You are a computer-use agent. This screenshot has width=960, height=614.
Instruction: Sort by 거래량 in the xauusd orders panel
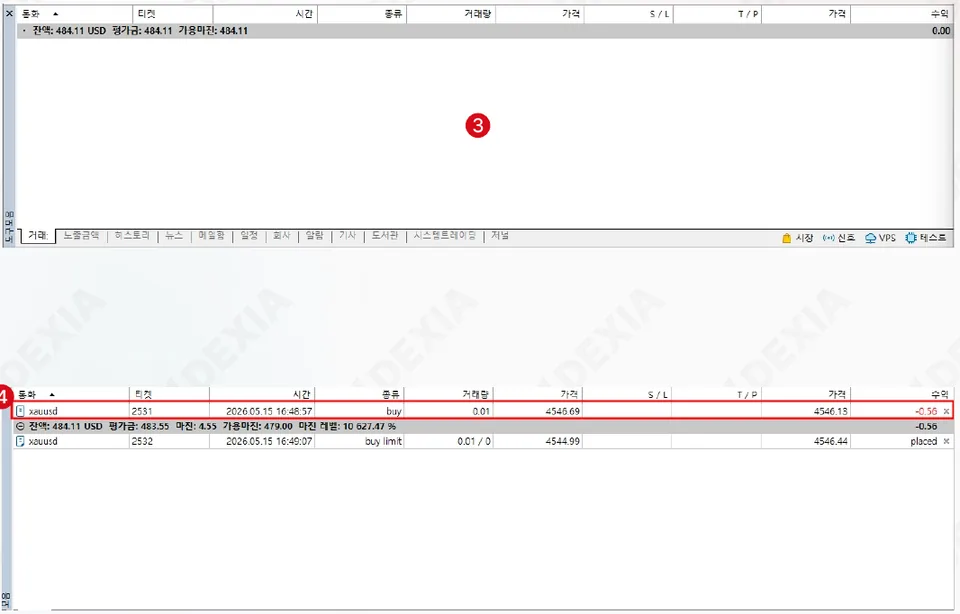448,395
